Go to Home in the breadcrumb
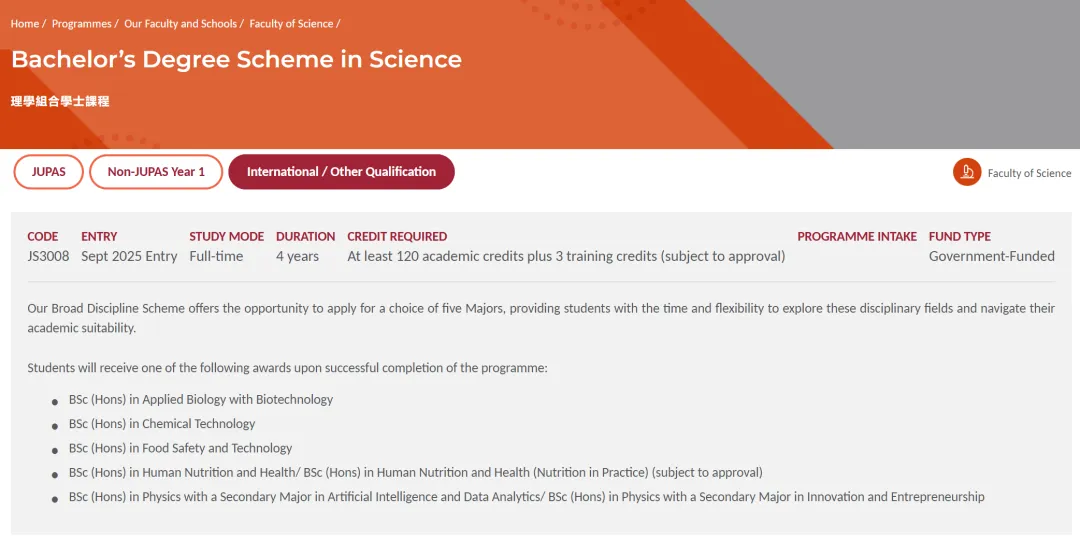1080x541 pixels. tap(25, 23)
